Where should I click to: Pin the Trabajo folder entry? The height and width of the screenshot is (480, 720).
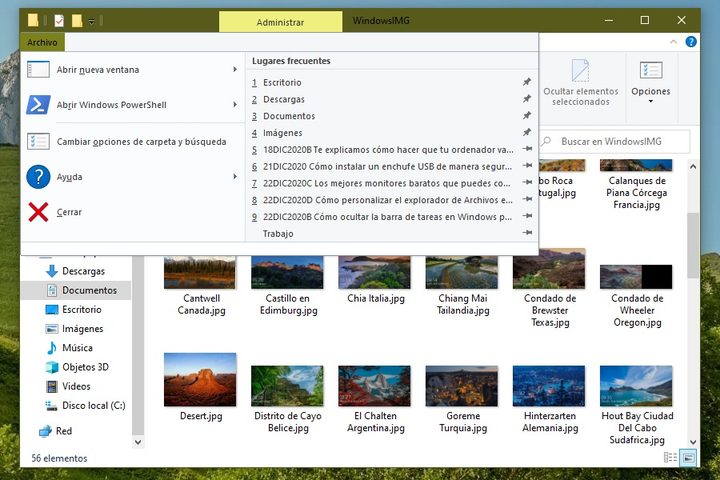click(x=527, y=233)
